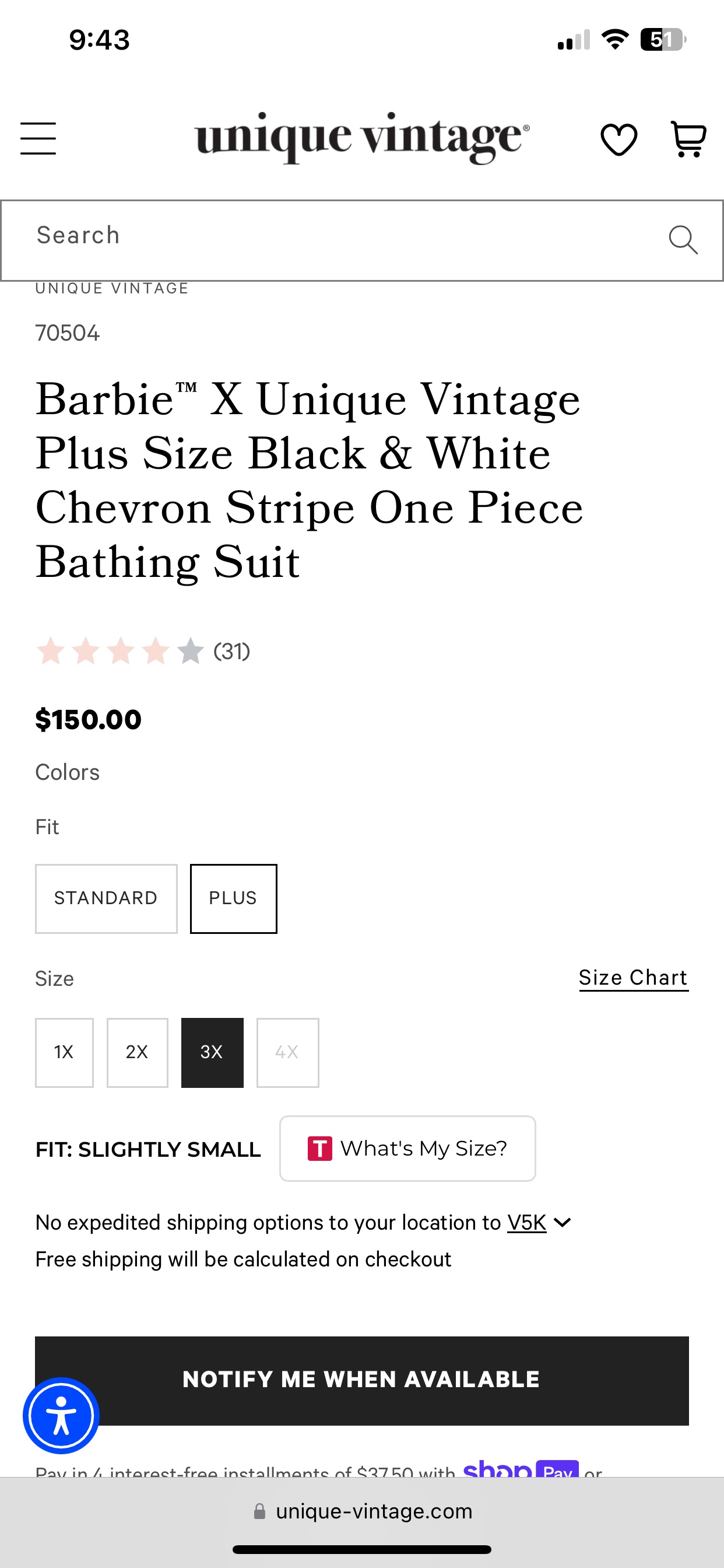Tap the search magnifier icon
The width and height of the screenshot is (724, 1568).
click(683, 240)
